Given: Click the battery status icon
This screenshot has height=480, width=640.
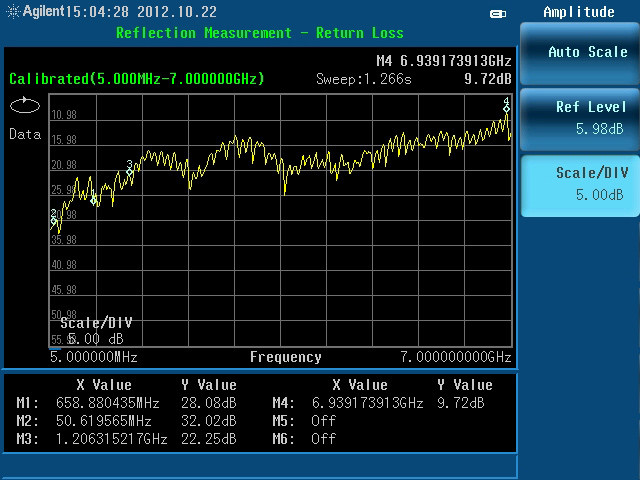Looking at the screenshot, I should pos(498,13).
